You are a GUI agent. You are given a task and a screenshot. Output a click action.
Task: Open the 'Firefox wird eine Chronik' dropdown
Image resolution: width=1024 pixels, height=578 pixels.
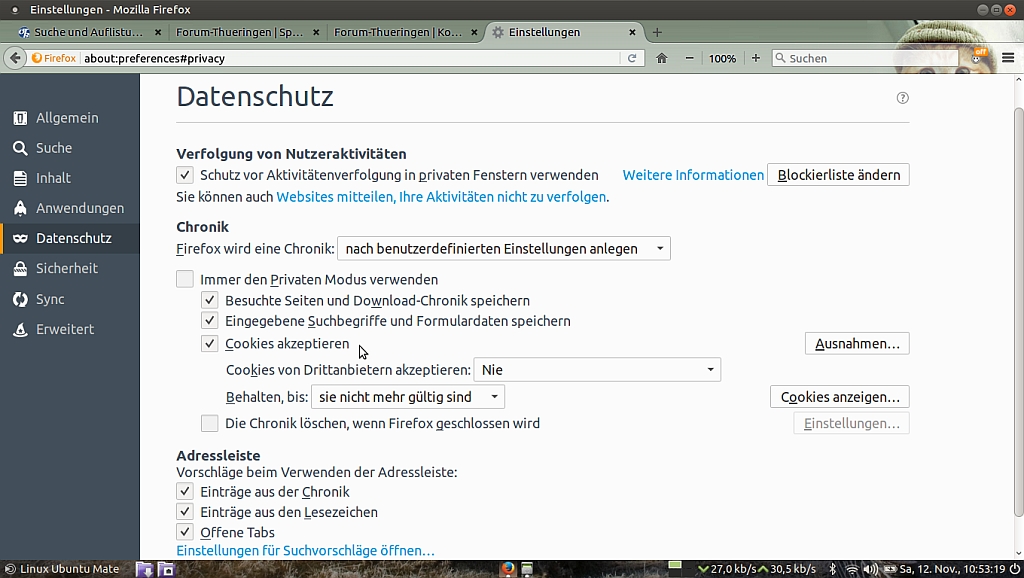(504, 249)
